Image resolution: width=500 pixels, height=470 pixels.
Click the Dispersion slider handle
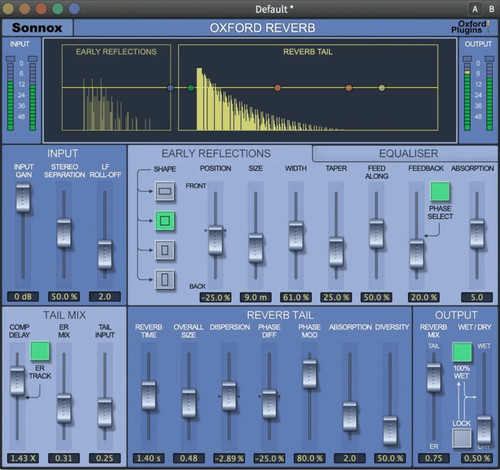229,397
